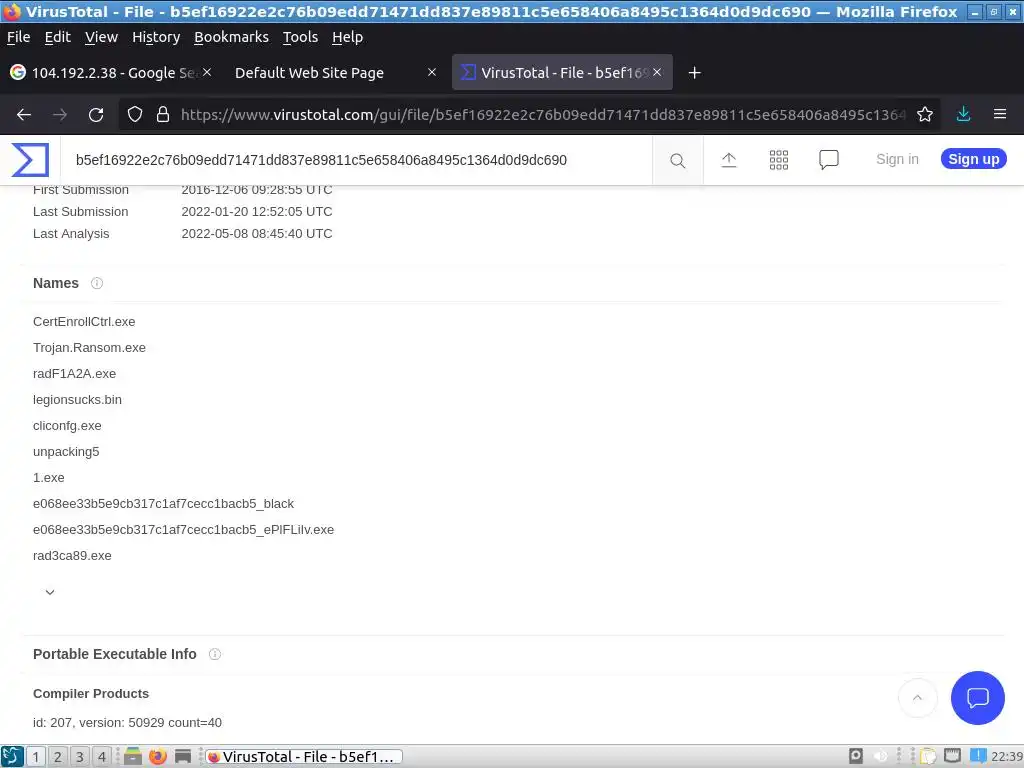Screen dimensions: 1024x768
Task: Switch to workspace 3 in the pager
Action: click(x=80, y=756)
